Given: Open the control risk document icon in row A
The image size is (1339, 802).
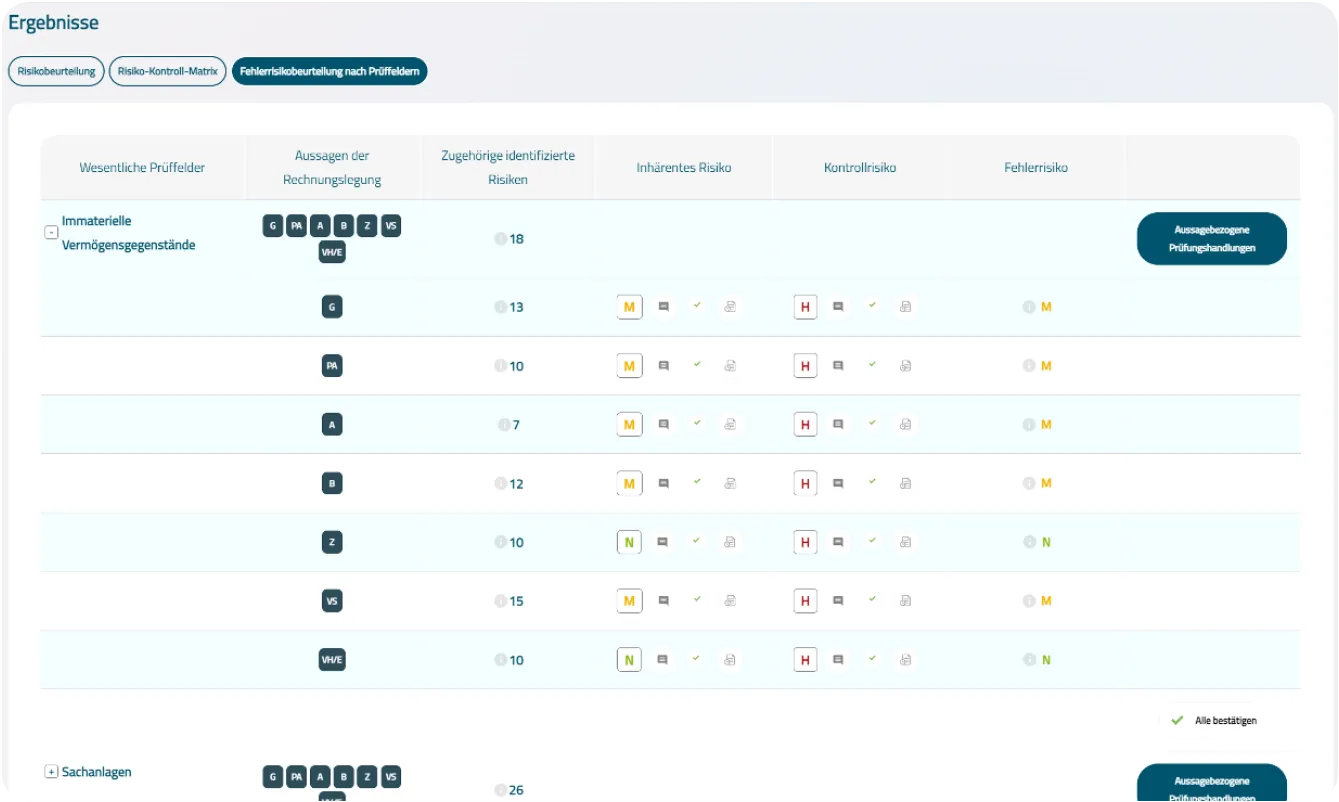Looking at the screenshot, I should click(905, 425).
